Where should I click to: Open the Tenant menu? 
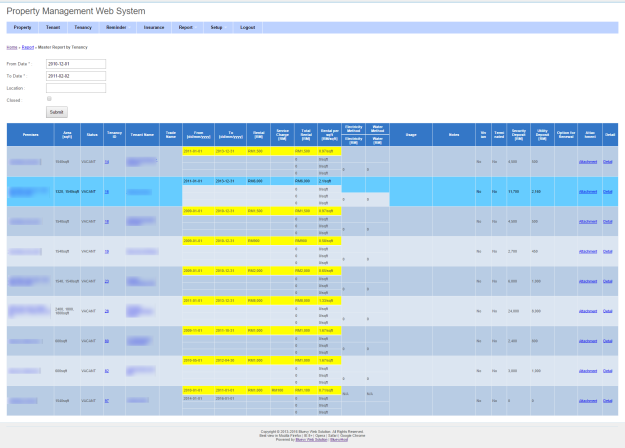tap(53, 27)
